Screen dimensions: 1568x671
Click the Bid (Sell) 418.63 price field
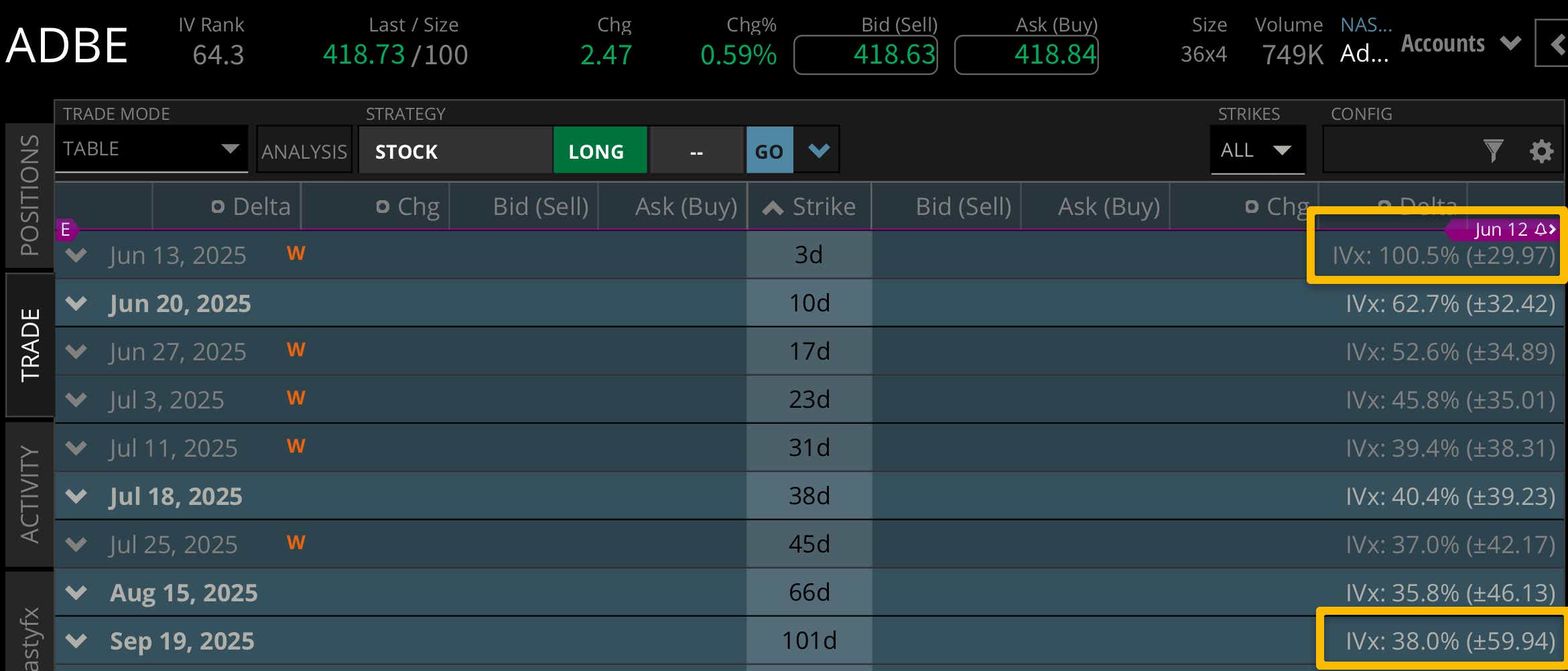click(865, 55)
